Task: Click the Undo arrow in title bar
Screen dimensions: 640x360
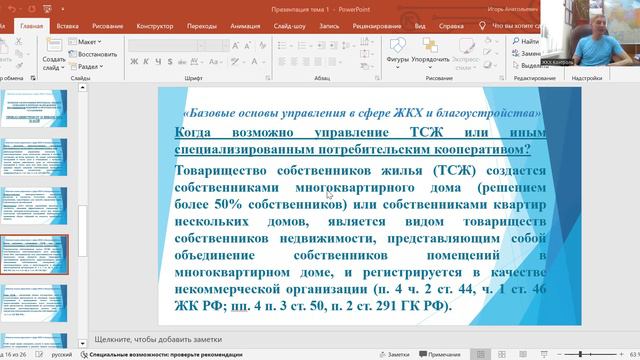Action: [x=12, y=9]
